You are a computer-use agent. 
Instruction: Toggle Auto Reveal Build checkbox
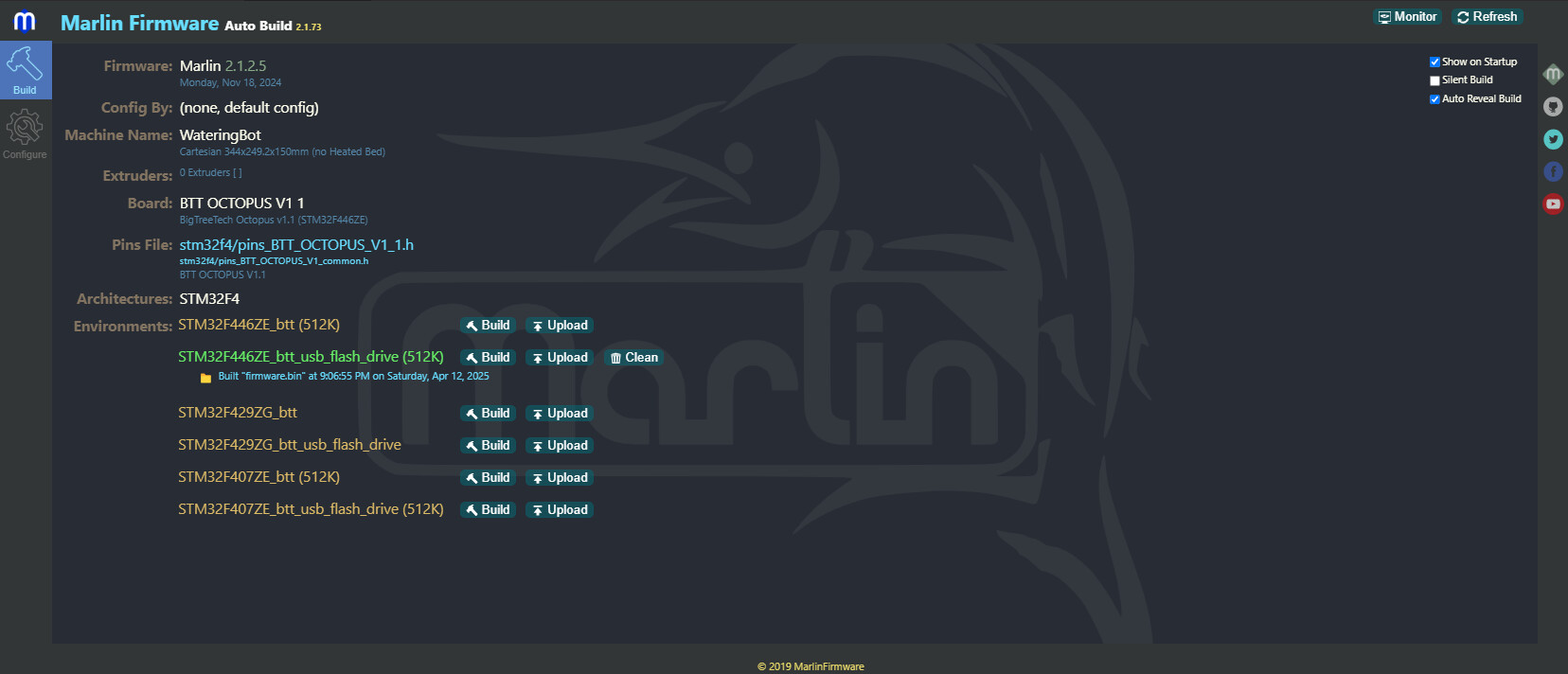(x=1434, y=99)
